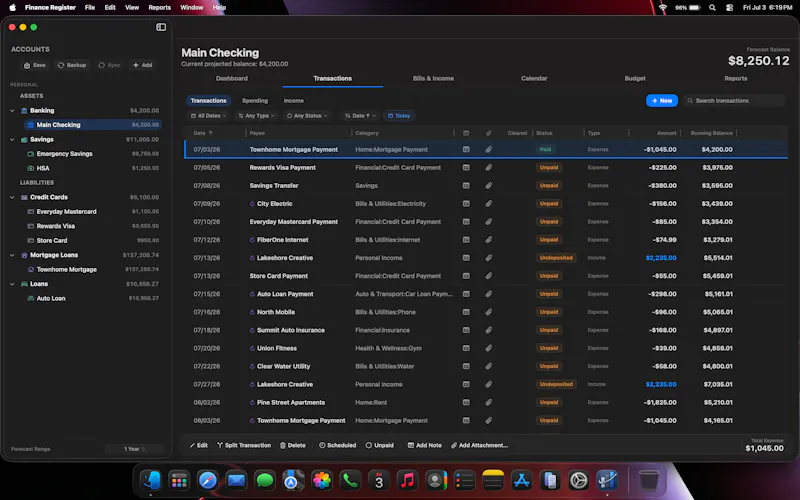Image resolution: width=800 pixels, height=500 pixels.
Task: Jump to Today filter toggle
Action: point(399,116)
